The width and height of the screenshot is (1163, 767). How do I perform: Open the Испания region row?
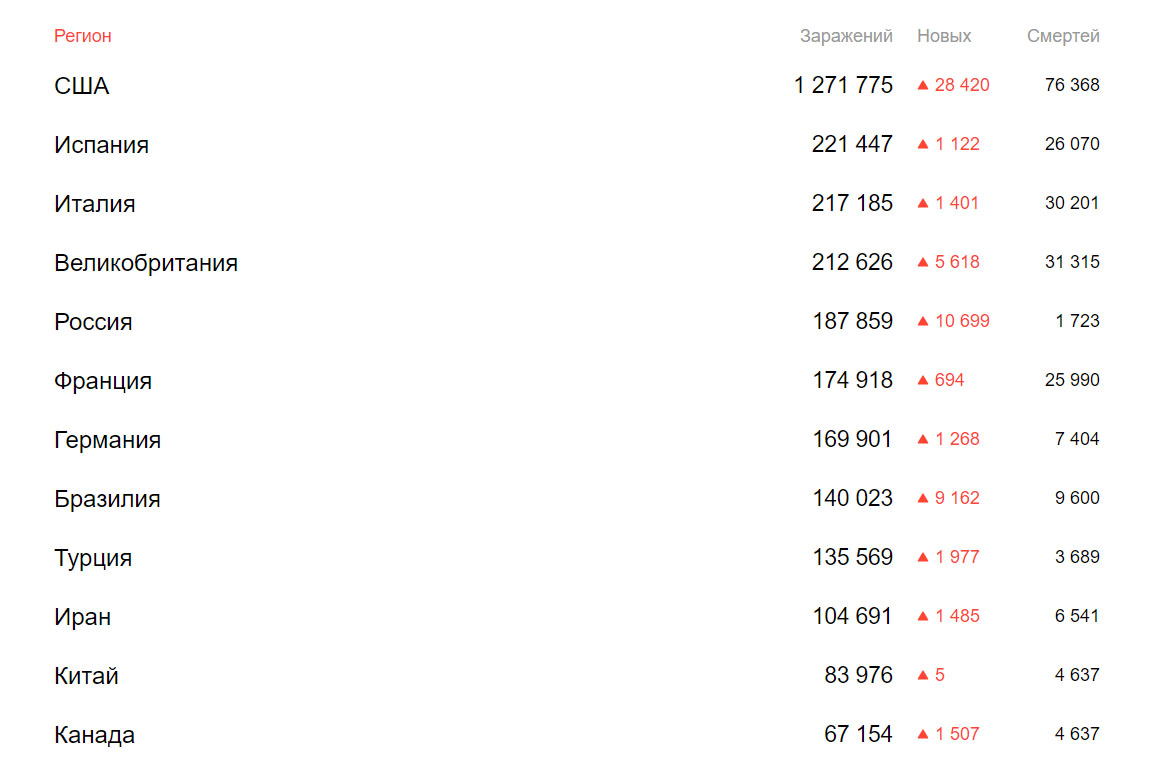point(577,144)
